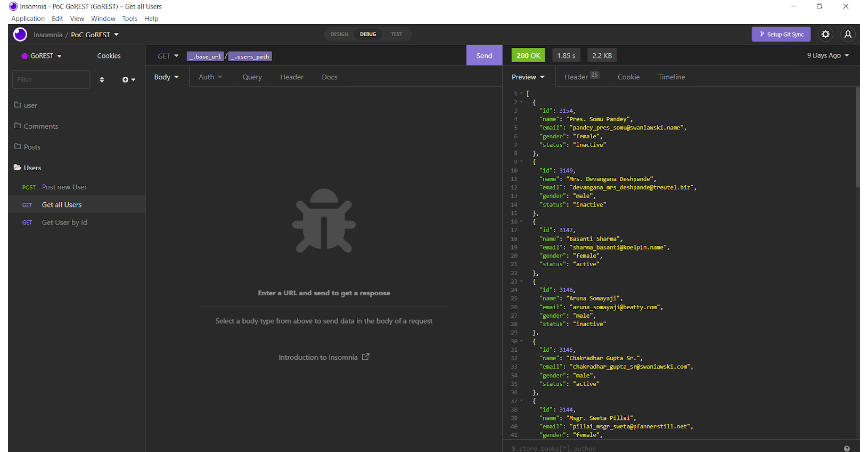
Task: Click the 1.85 s response time badge
Action: [566, 55]
